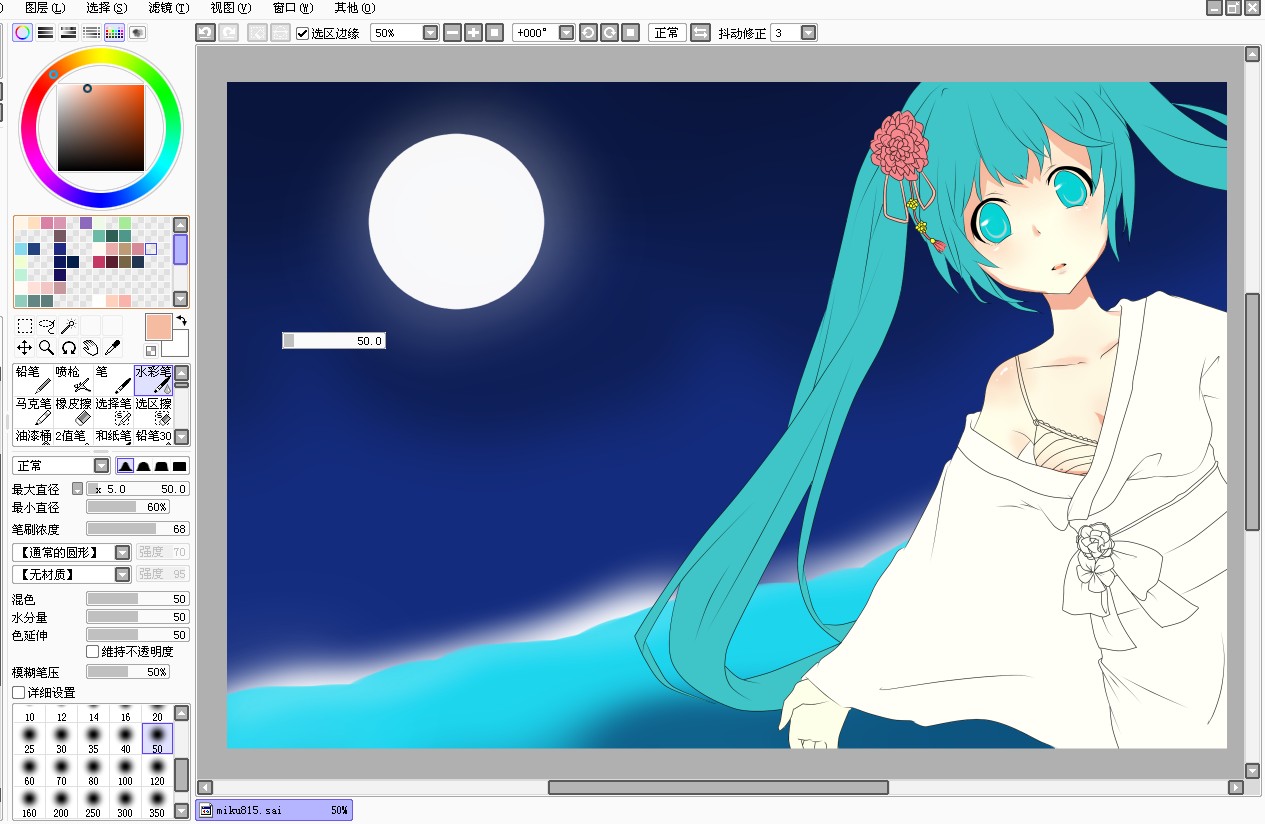The height and width of the screenshot is (824, 1265).
Task: Pick the eyedropper color picker tool
Action: [x=113, y=348]
